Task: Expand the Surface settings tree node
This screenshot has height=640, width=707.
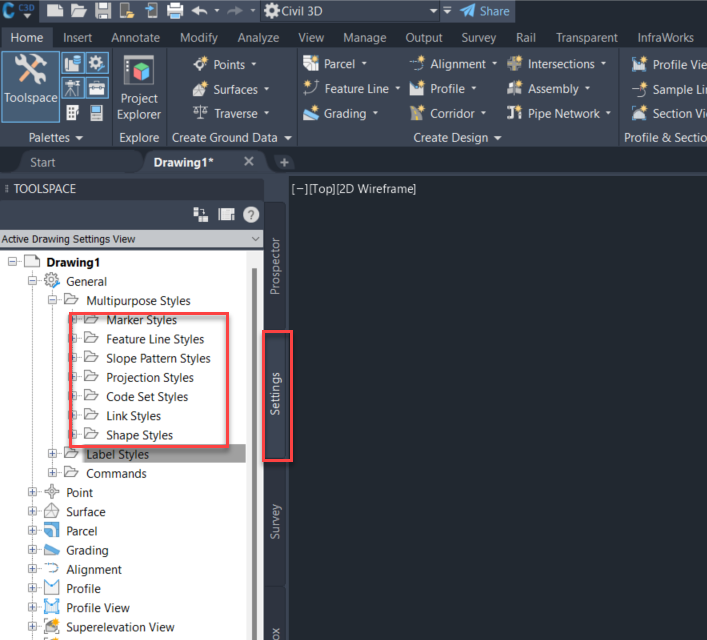Action: coord(32,511)
